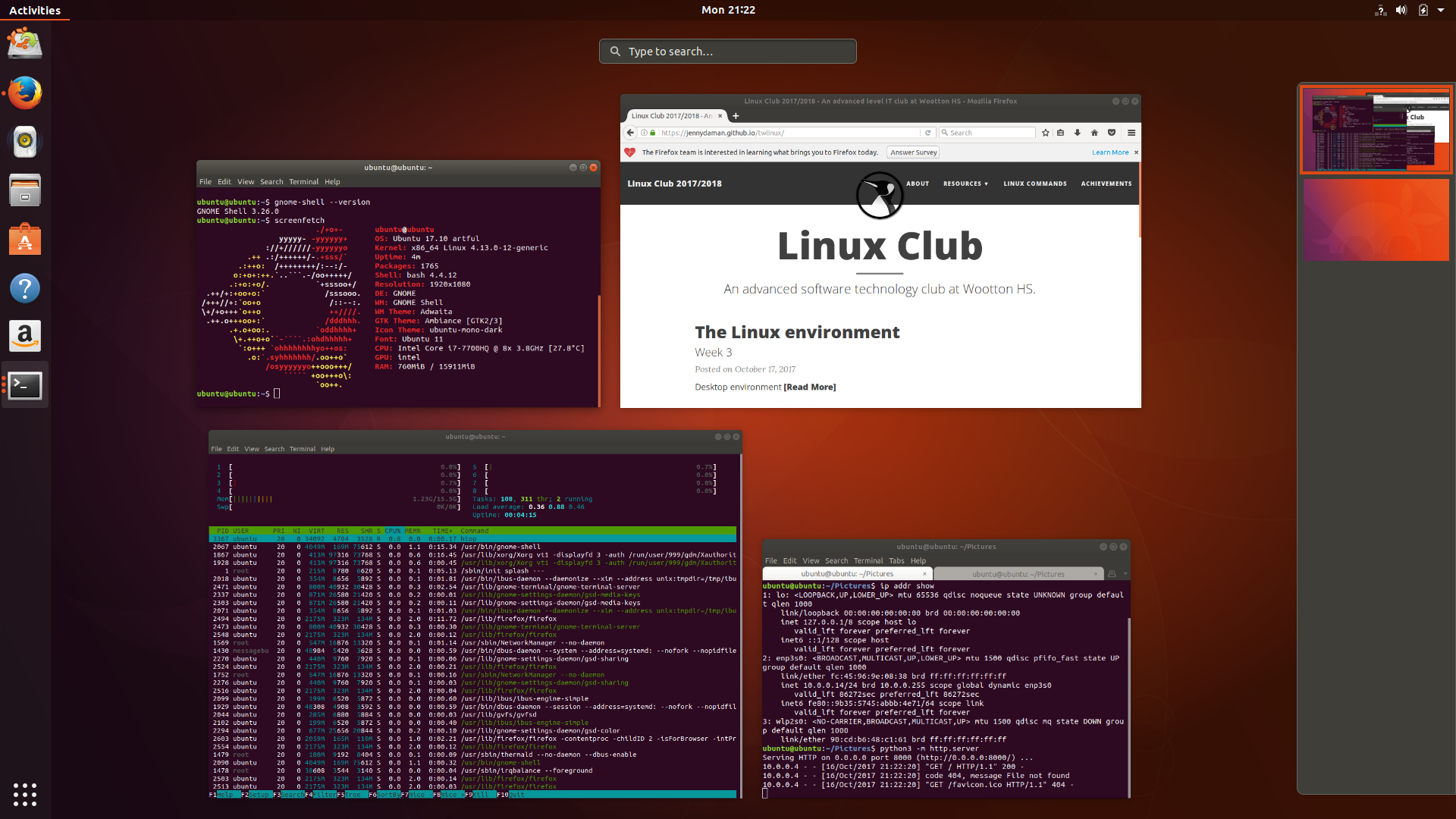The image size is (1456, 819).
Task: Open Edit menu in screenfetch terminal
Action: pos(224,182)
